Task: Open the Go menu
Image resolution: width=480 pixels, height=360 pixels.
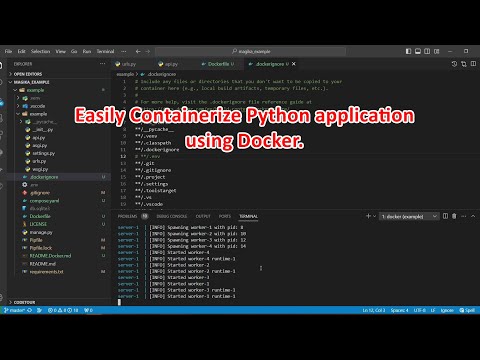Action: click(74, 51)
